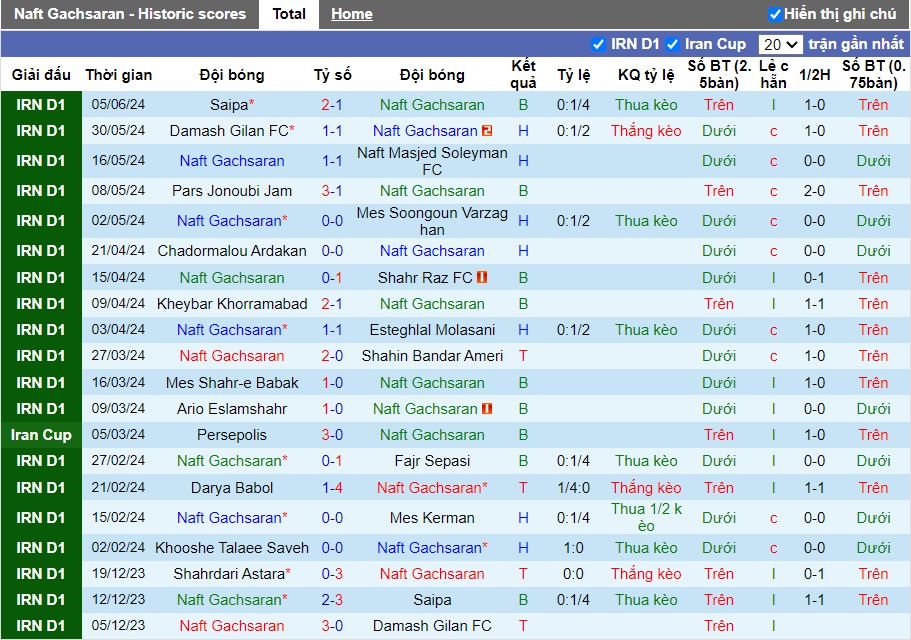This screenshot has height=640, width=911.
Task: Click Thua 1/2 kèo result for Mes Kerman
Action: point(646,517)
